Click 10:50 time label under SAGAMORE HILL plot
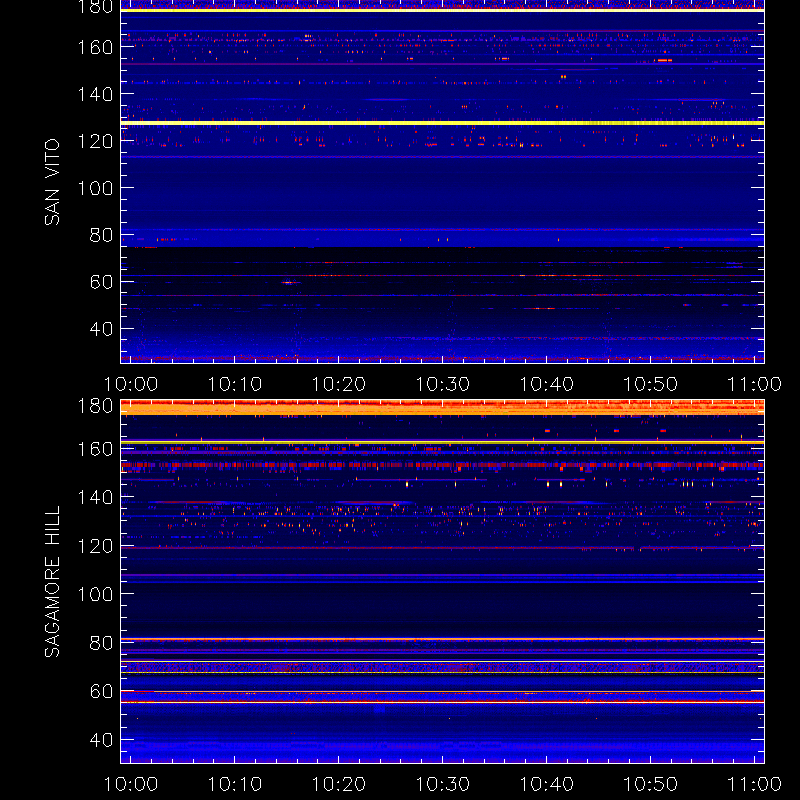 tap(651, 784)
